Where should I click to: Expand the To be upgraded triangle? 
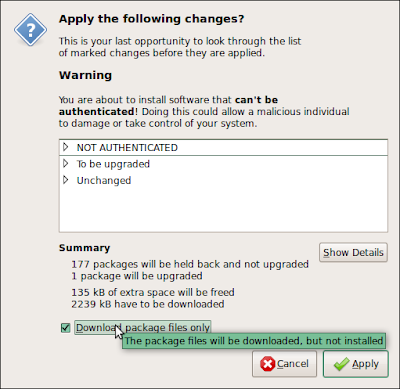[66, 163]
